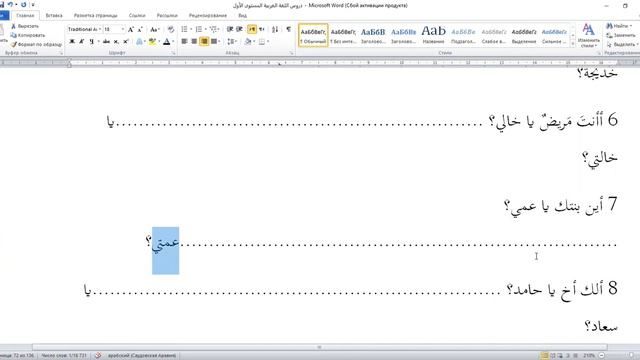Image resolution: width=640 pixels, height=360 pixels.
Task: Open the Главная ribbon tab
Action: (x=25, y=16)
